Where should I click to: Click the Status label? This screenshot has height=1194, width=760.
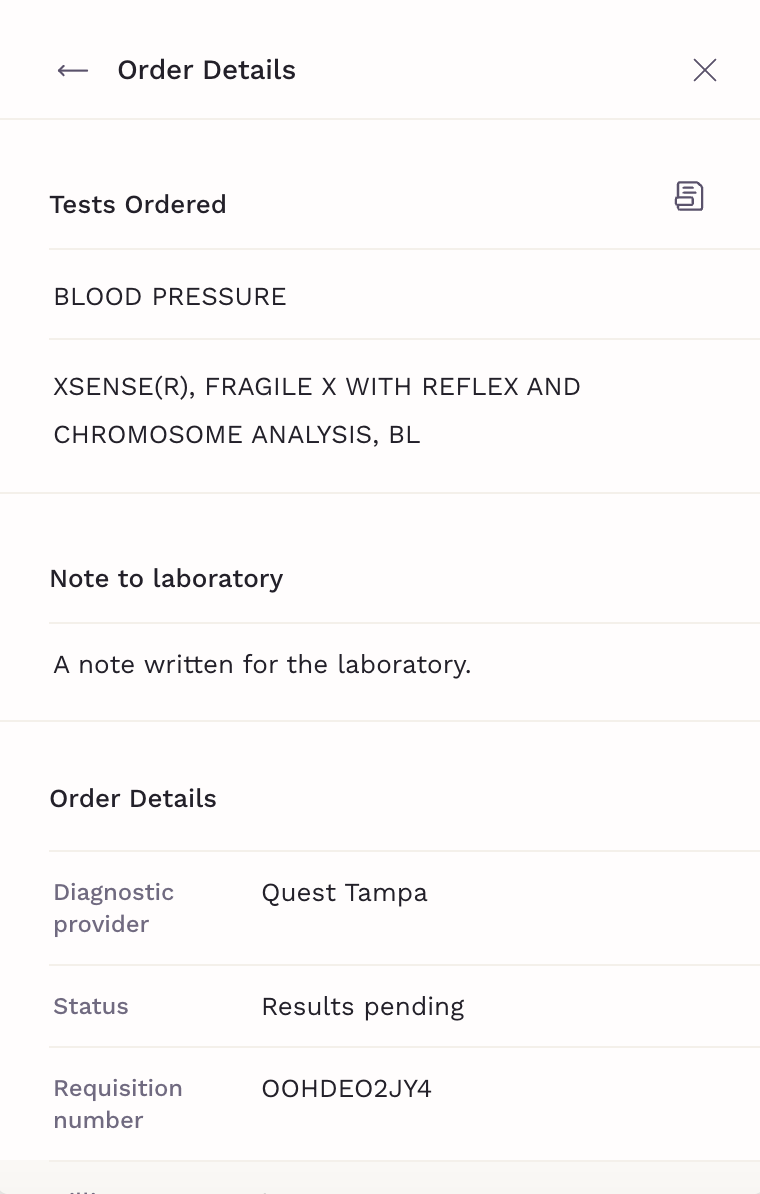pyautogui.click(x=91, y=1007)
